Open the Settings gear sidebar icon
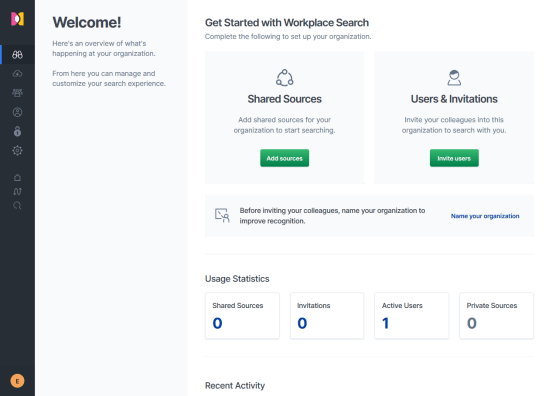This screenshot has height=396, width=560. tap(17, 151)
